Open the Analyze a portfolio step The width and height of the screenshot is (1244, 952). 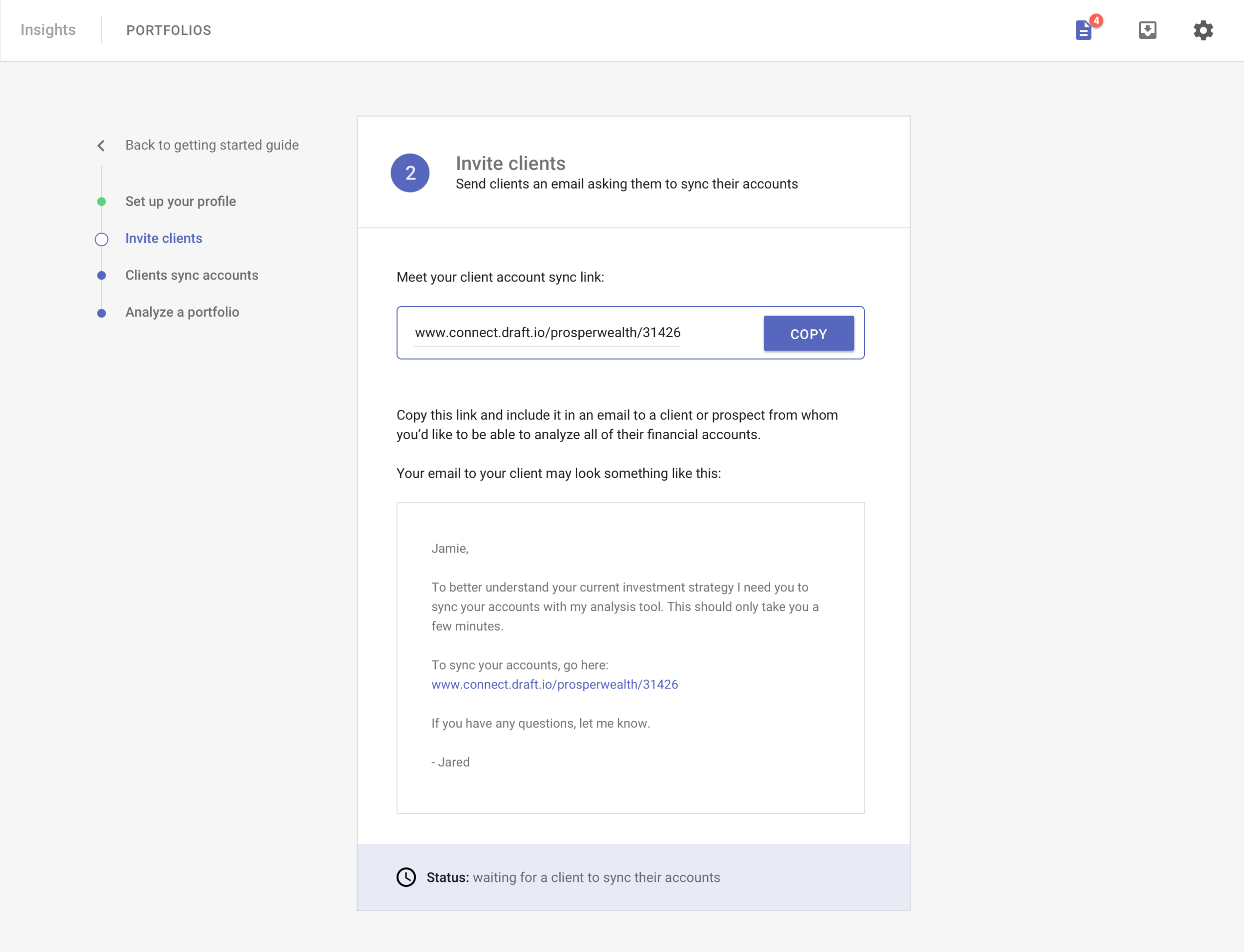[182, 312]
